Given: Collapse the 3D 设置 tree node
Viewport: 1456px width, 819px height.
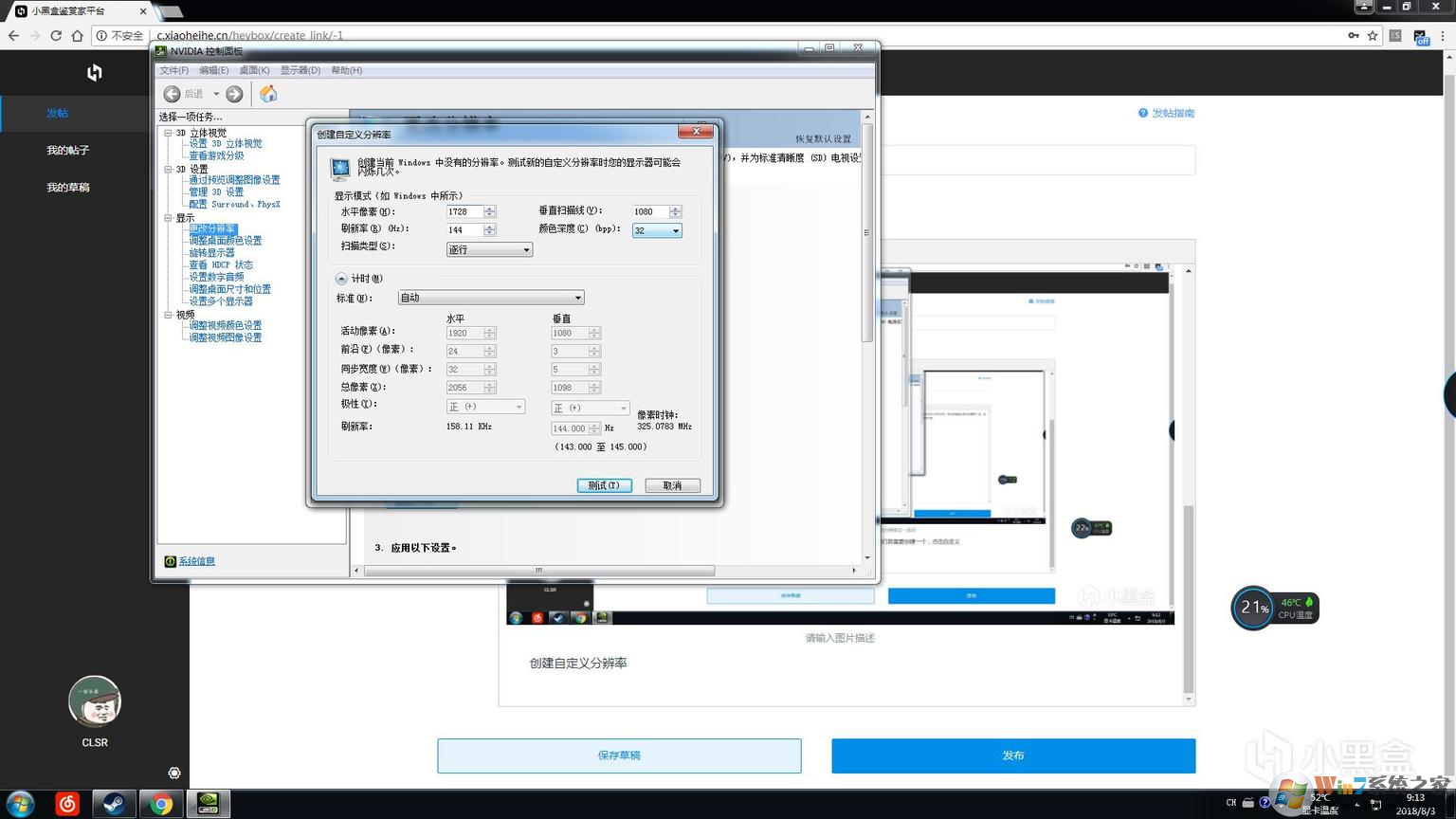Looking at the screenshot, I should (168, 170).
